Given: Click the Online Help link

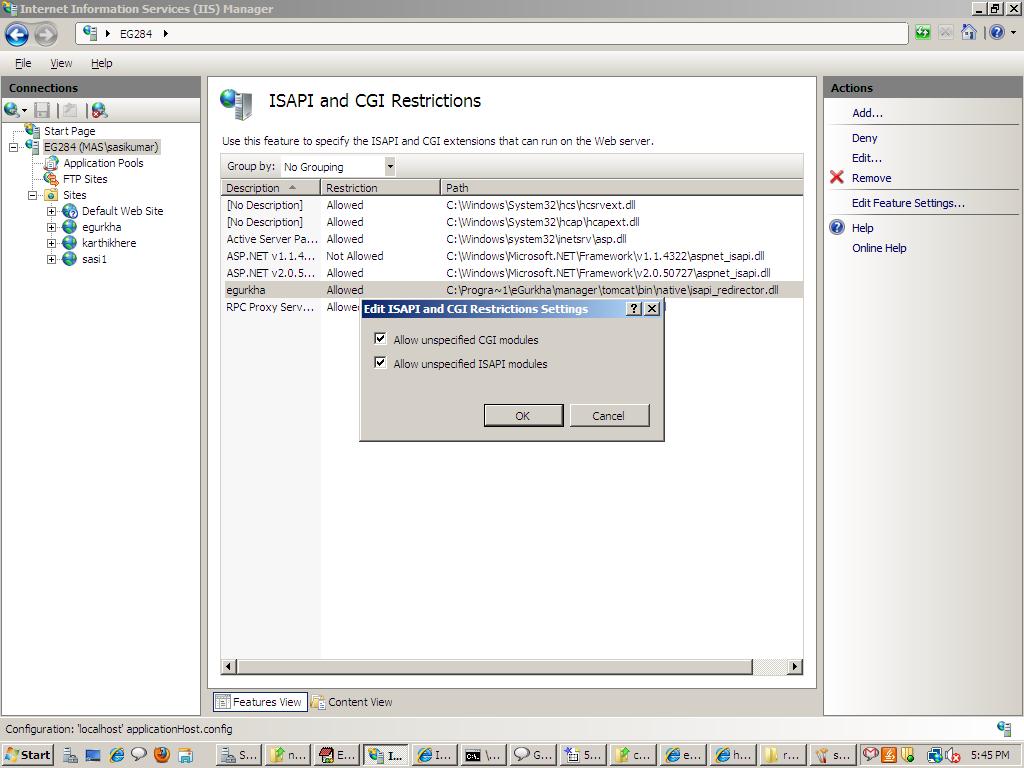Looking at the screenshot, I should pos(879,248).
